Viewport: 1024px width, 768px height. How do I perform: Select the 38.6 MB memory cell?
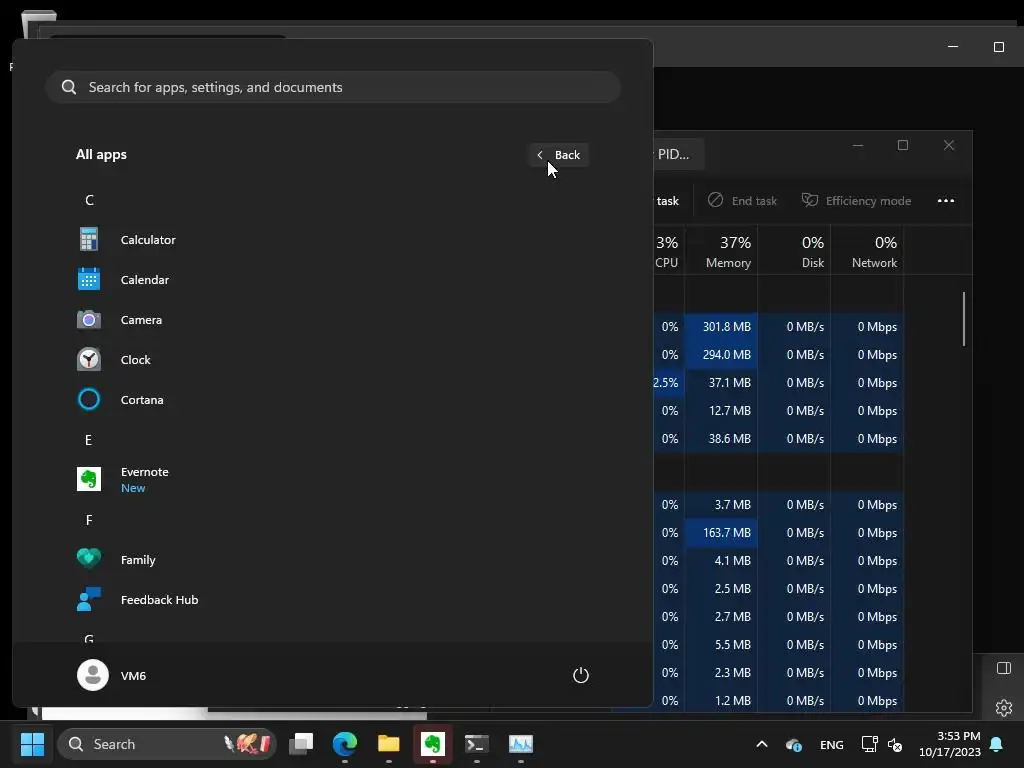(x=721, y=439)
